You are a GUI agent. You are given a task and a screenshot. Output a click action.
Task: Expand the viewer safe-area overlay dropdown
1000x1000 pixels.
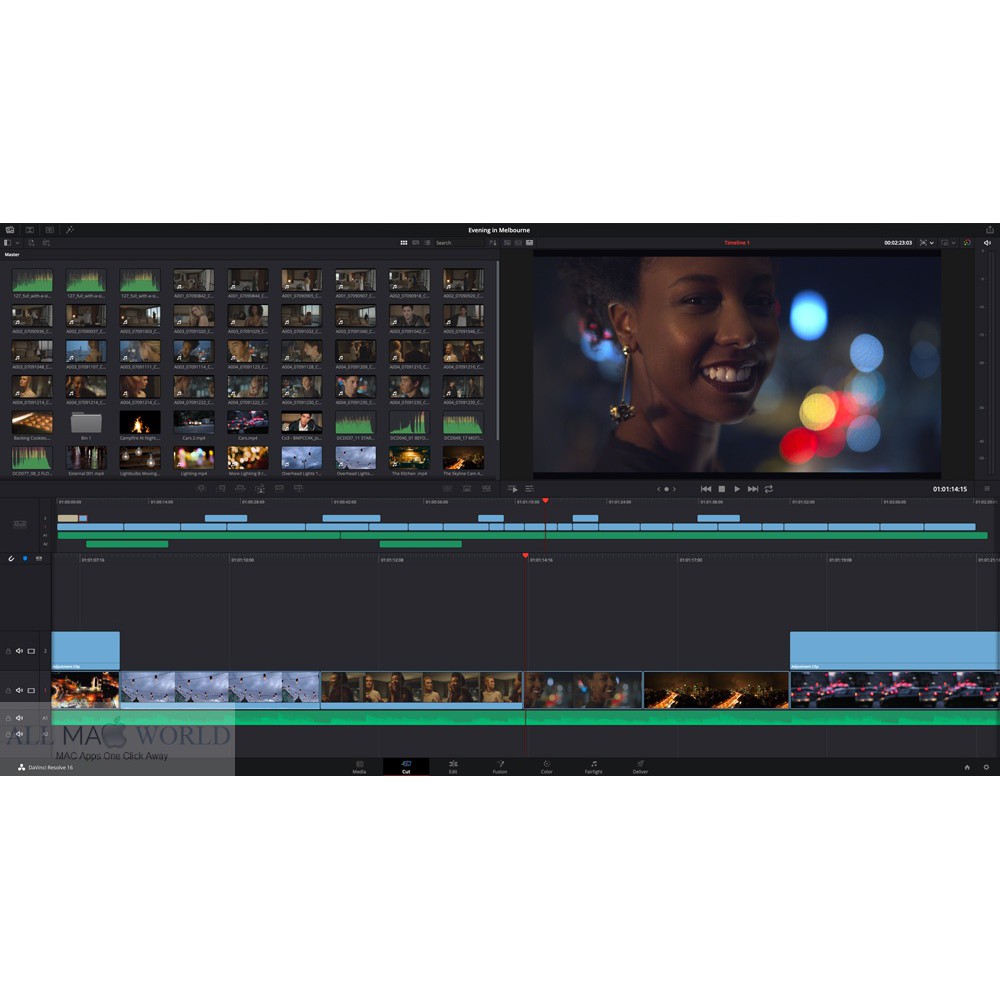click(927, 243)
